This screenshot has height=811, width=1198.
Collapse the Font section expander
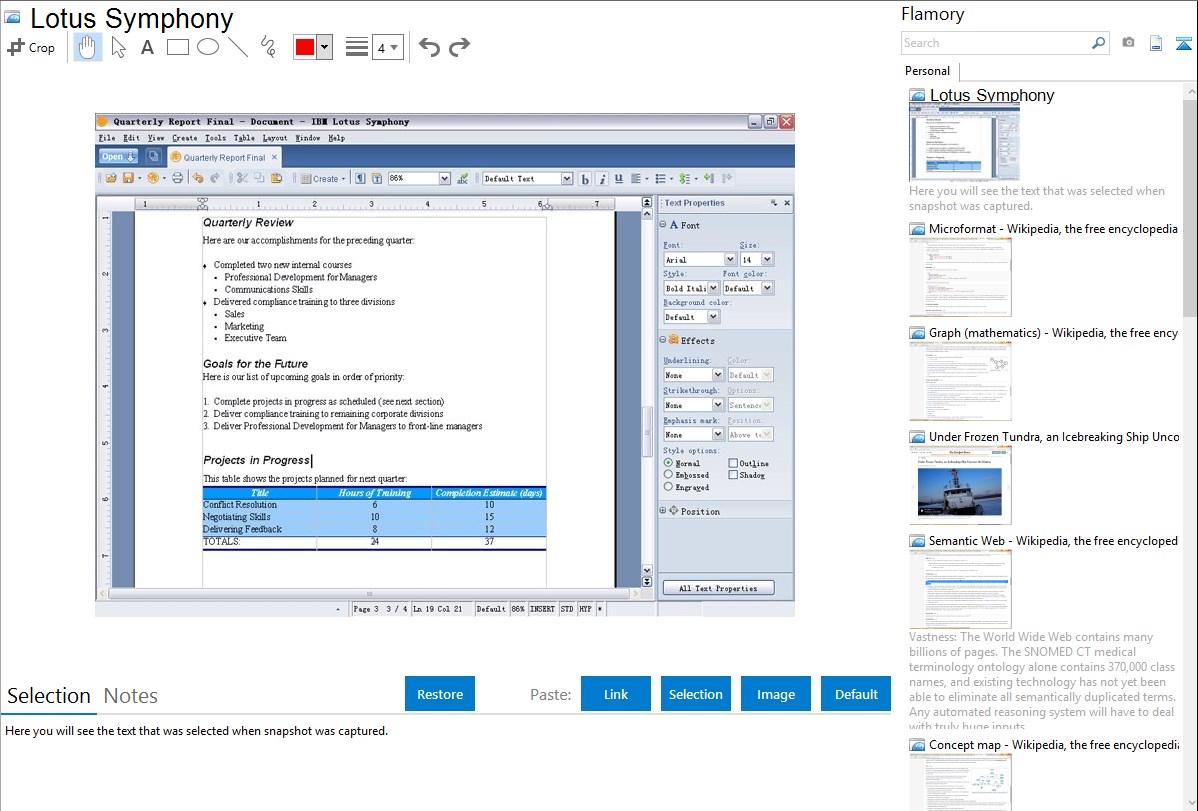coord(662,225)
